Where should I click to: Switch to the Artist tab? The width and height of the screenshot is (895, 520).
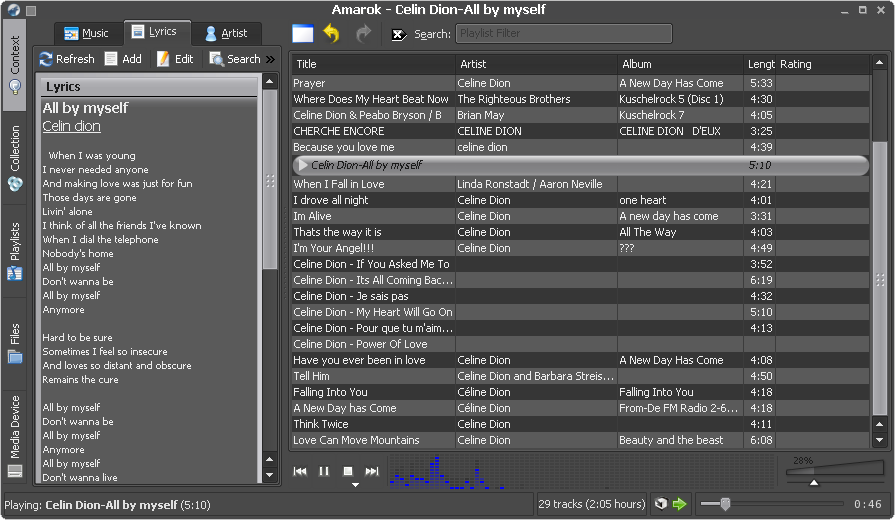(x=227, y=34)
